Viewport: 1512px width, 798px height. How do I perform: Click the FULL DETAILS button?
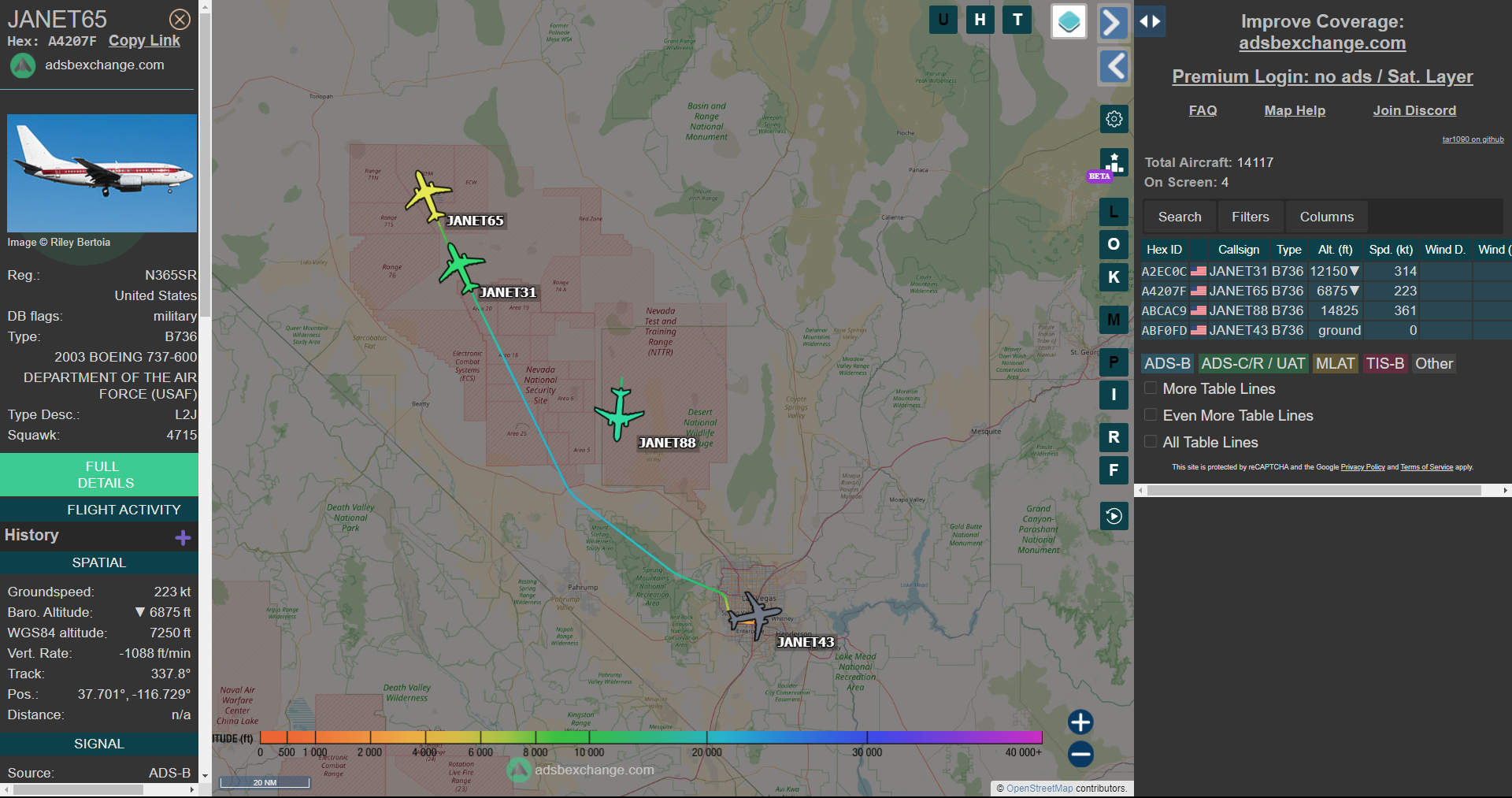click(x=99, y=474)
